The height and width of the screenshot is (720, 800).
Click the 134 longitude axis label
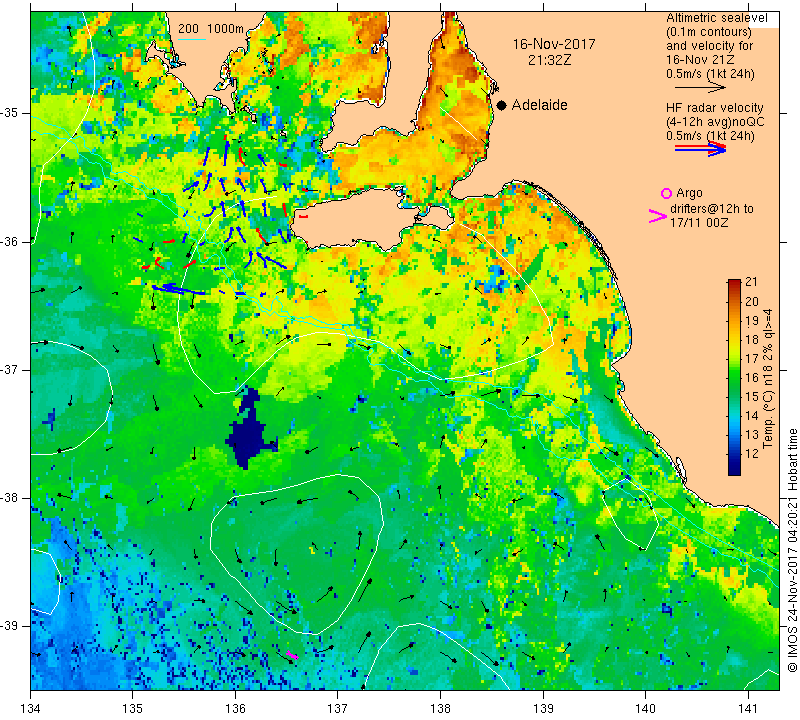pyautogui.click(x=31, y=709)
